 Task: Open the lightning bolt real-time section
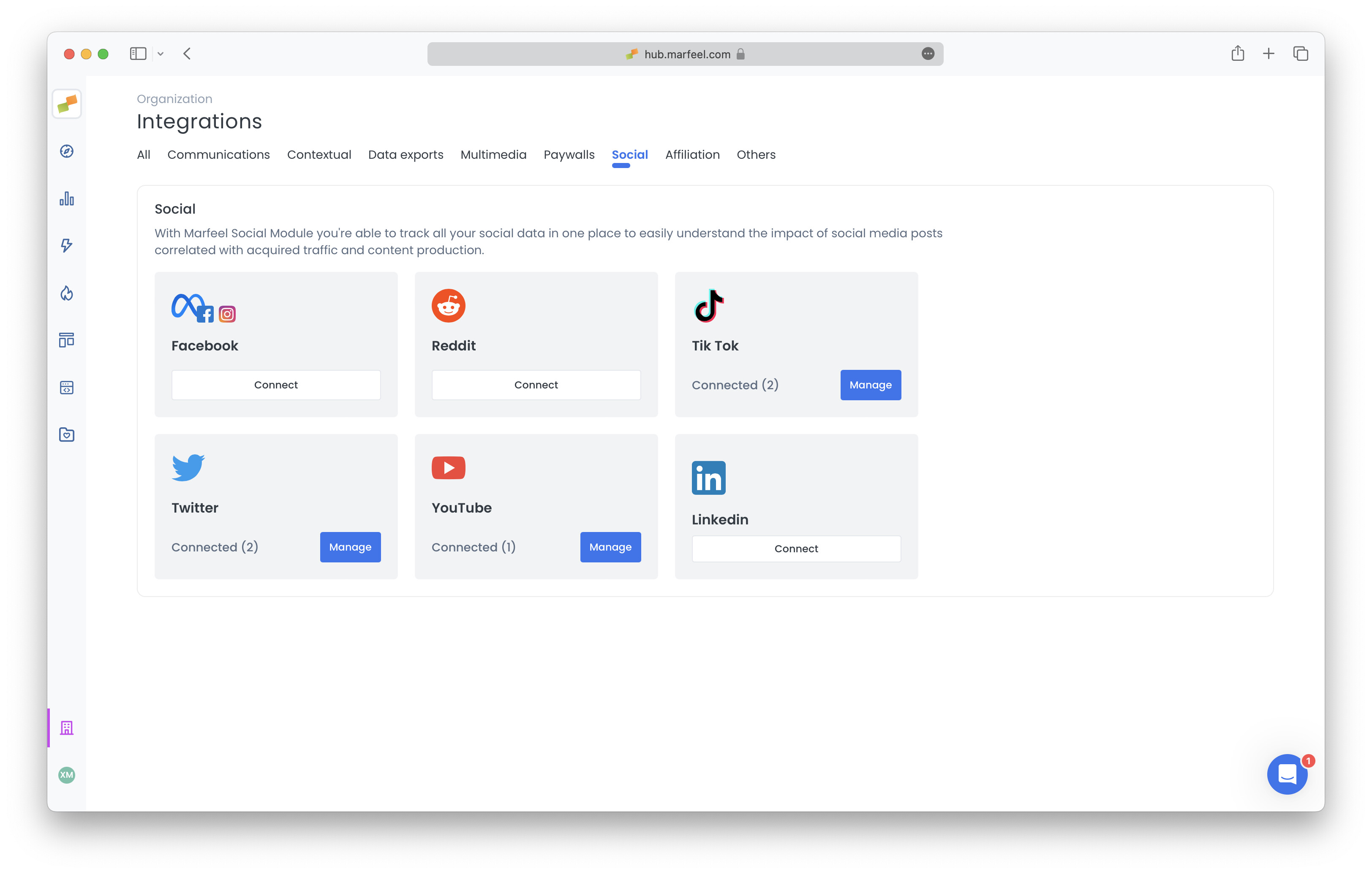[66, 245]
